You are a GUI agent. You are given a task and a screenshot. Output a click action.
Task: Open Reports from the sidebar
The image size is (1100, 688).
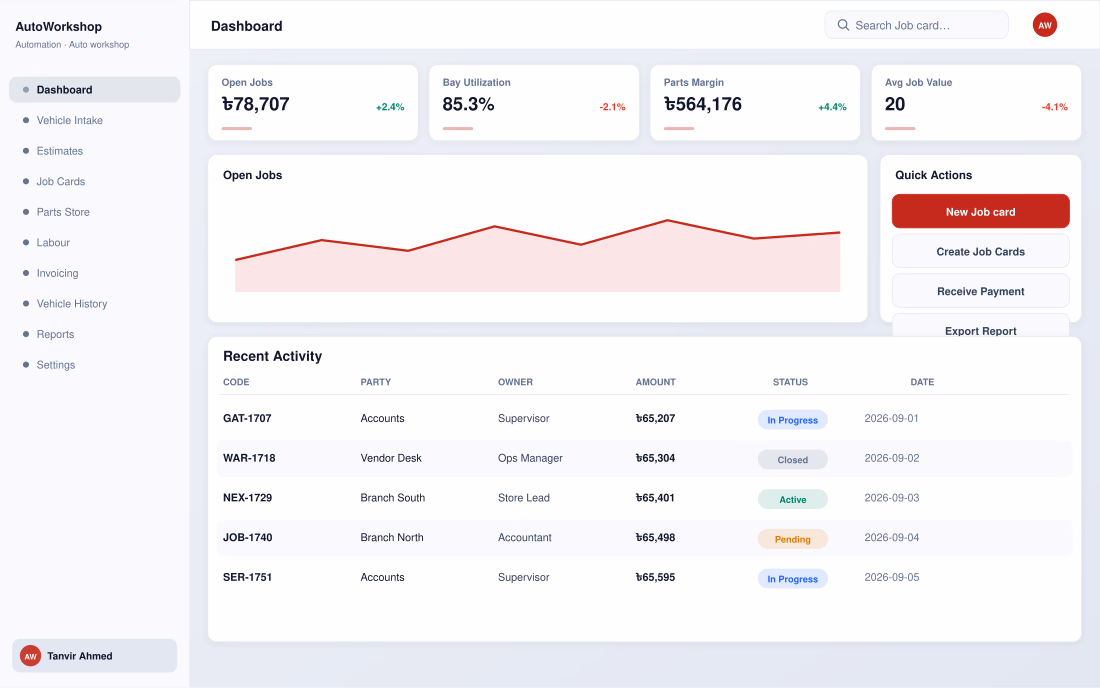pos(95,334)
